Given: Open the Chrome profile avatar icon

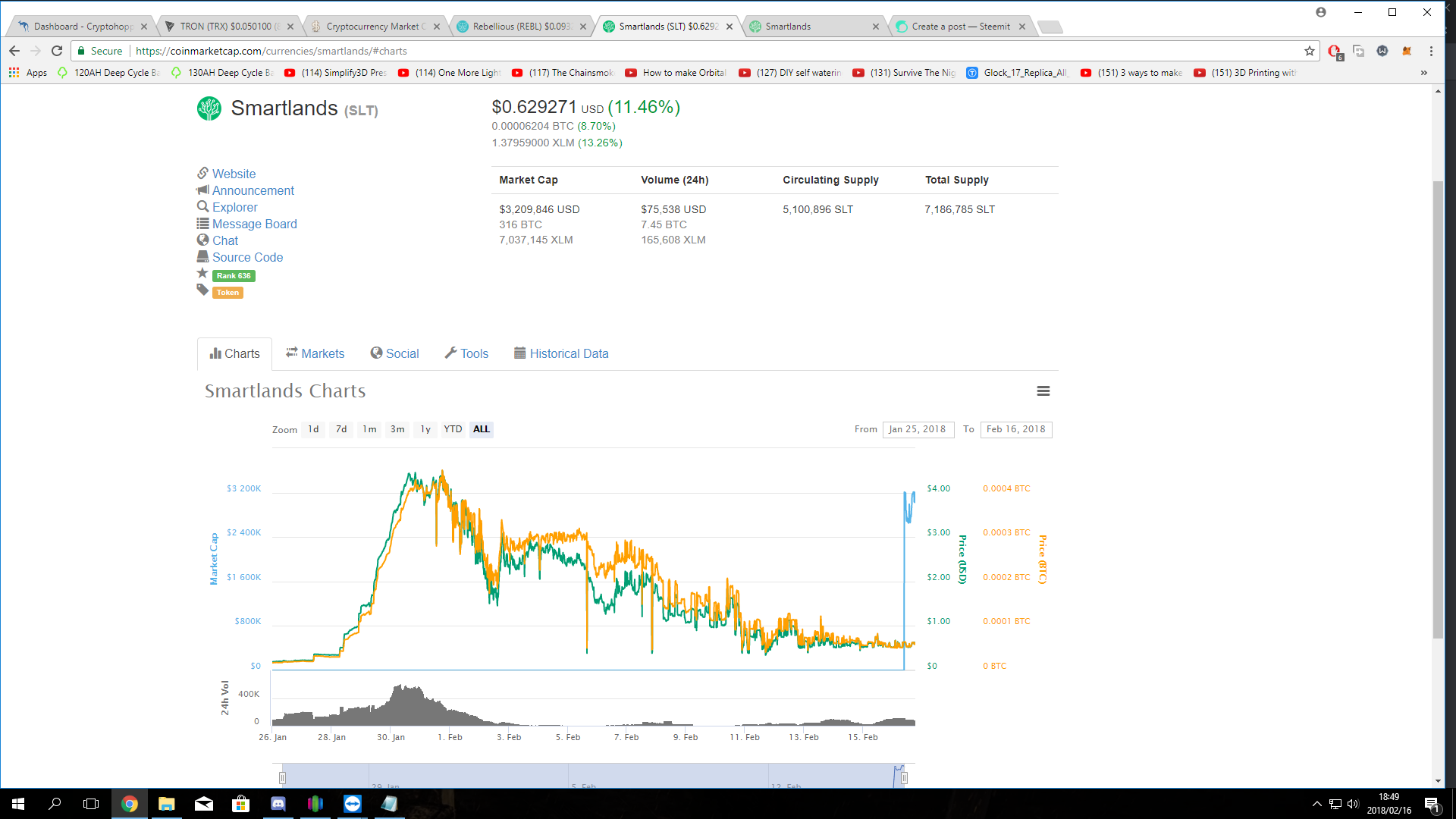Looking at the screenshot, I should point(1321,12).
